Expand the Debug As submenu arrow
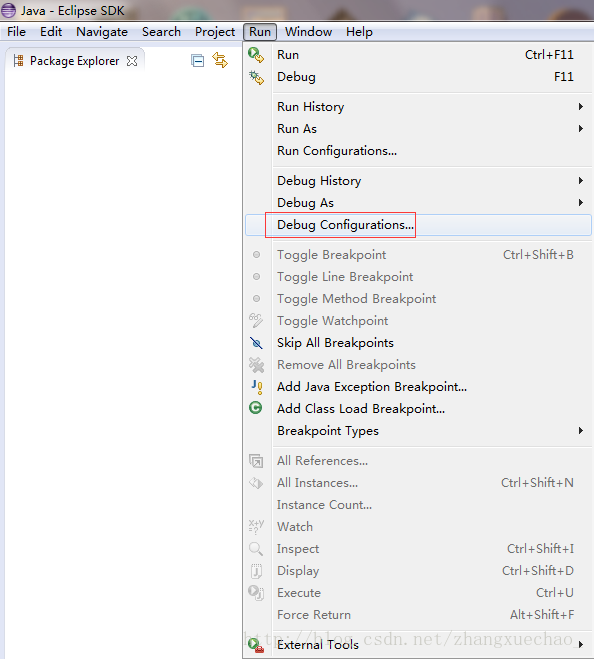This screenshot has height=659, width=594. tap(581, 203)
